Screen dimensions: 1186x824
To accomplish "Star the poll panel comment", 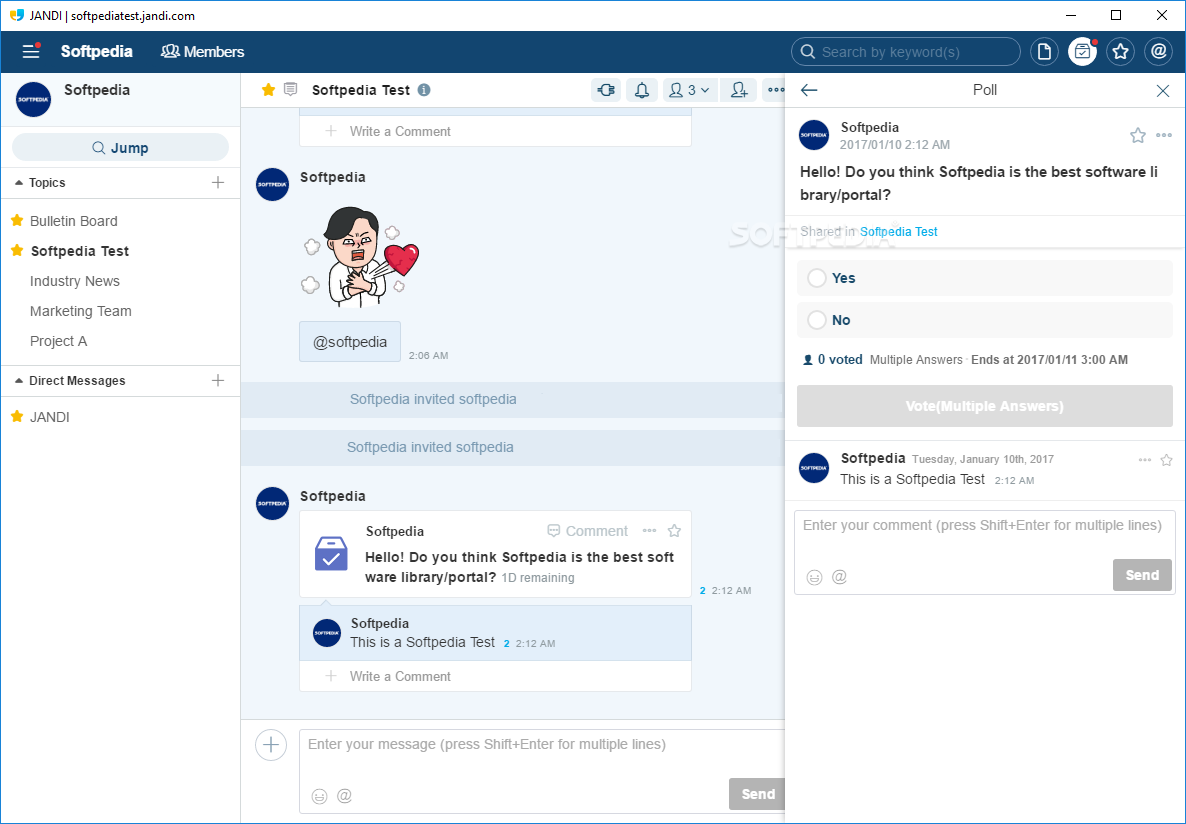I will (x=1166, y=460).
